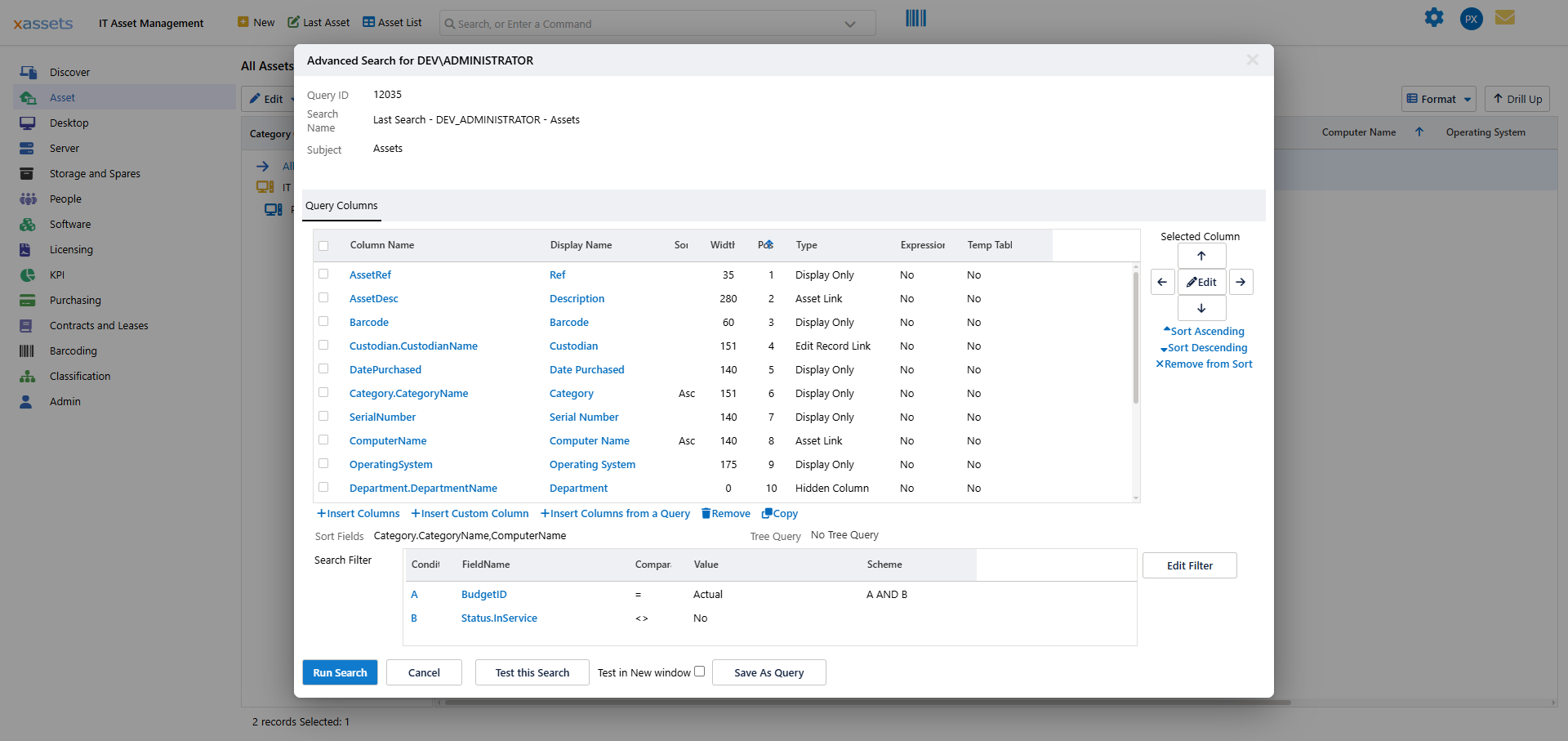Open the BudgetID filter field link
The height and width of the screenshot is (741, 1568).
pos(483,594)
